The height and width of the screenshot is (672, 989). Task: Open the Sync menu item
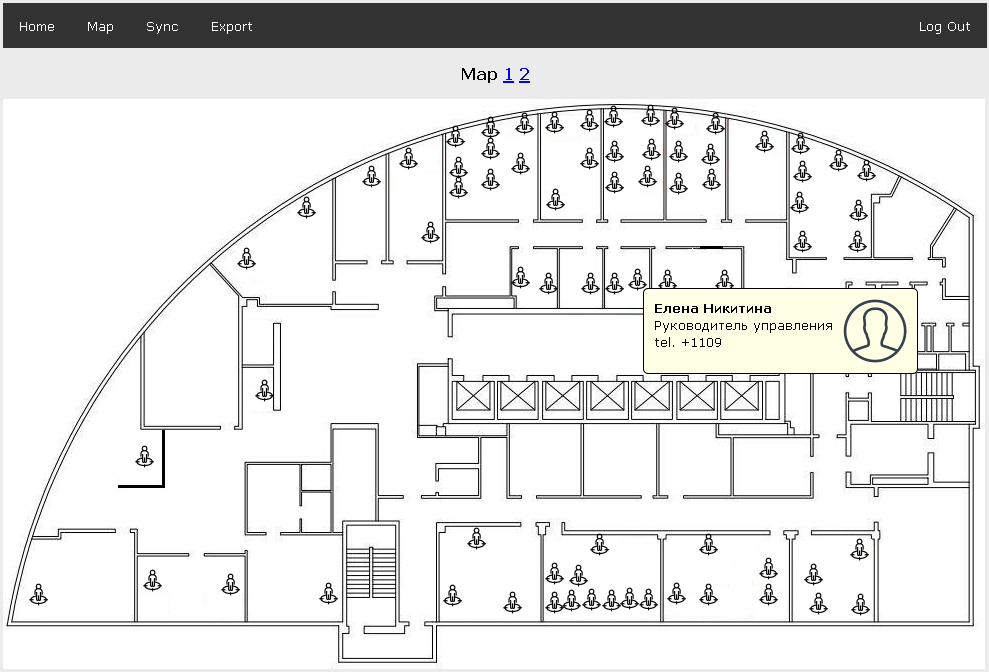[162, 27]
